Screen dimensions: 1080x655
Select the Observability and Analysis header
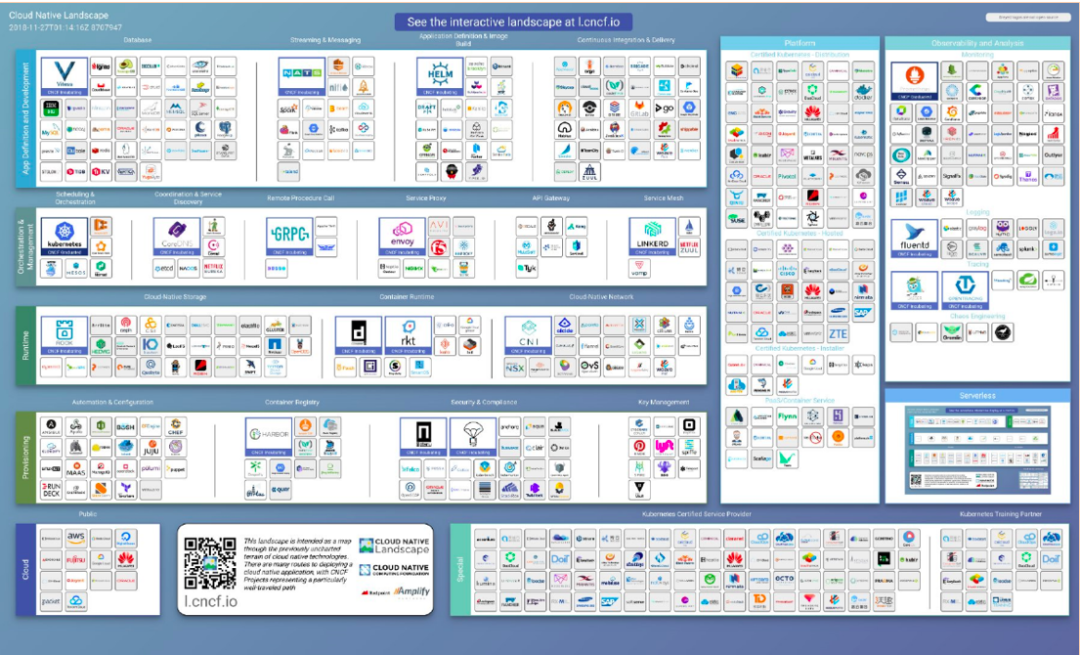tap(977, 43)
